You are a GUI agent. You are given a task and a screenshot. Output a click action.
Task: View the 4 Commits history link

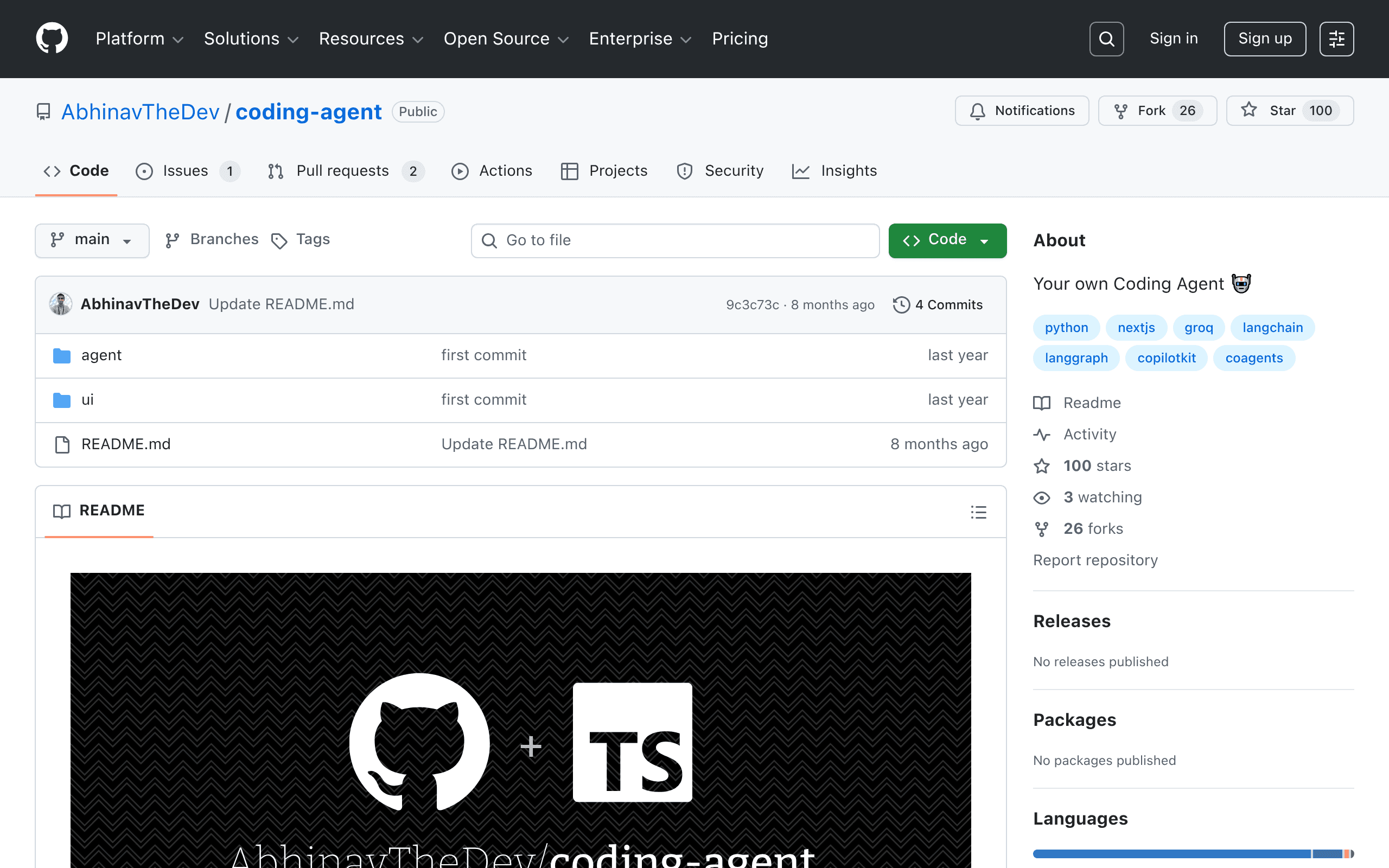click(938, 305)
